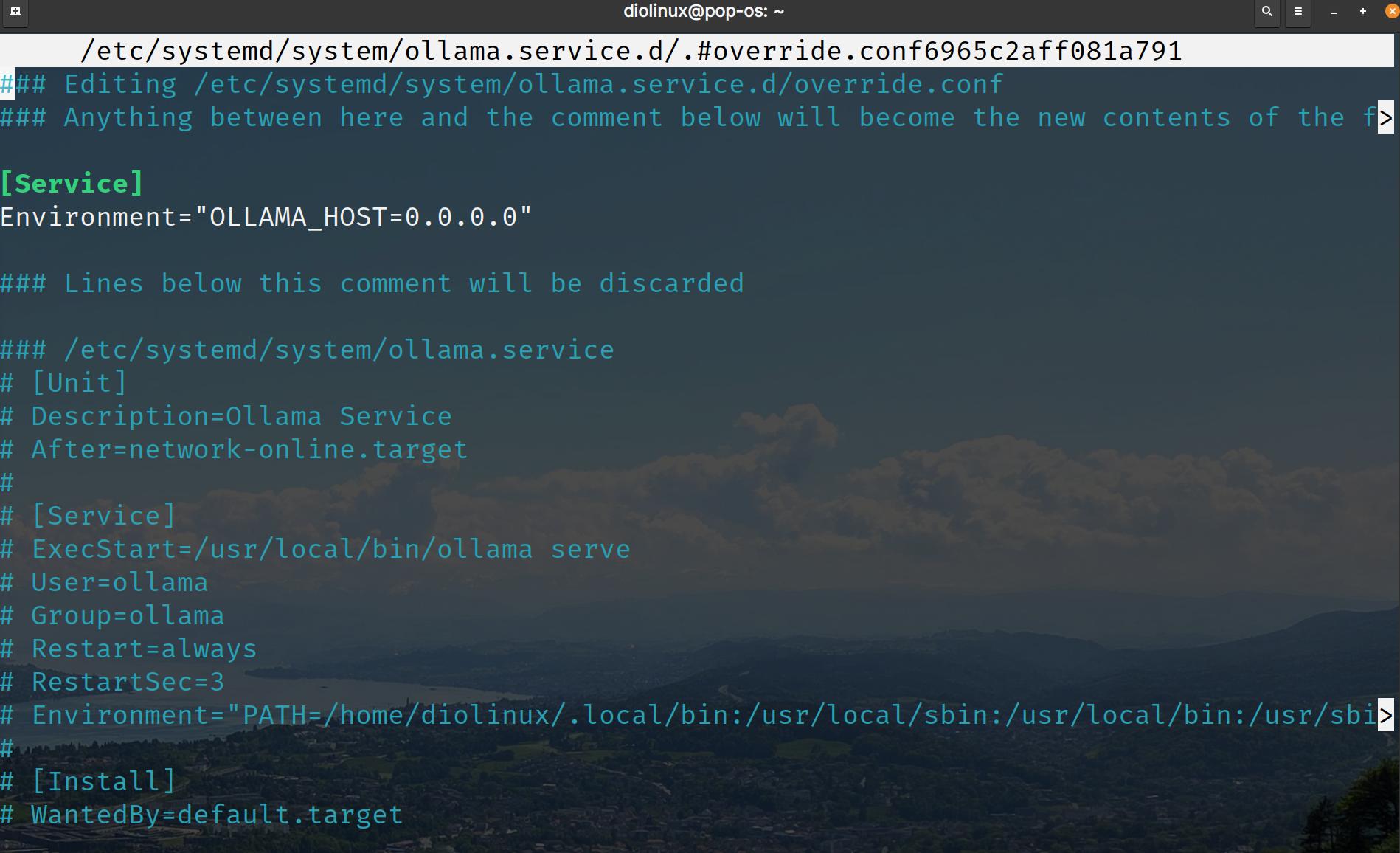Viewport: 1400px width, 853px height.
Task: Place cursor on the green [Service] header
Action: [72, 184]
